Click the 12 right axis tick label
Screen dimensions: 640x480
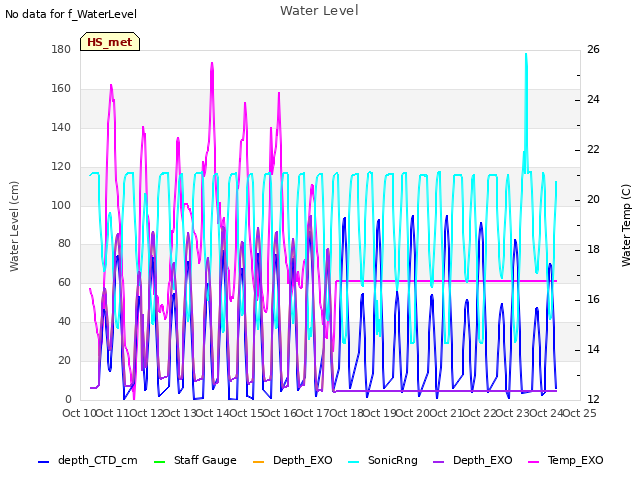[593, 399]
